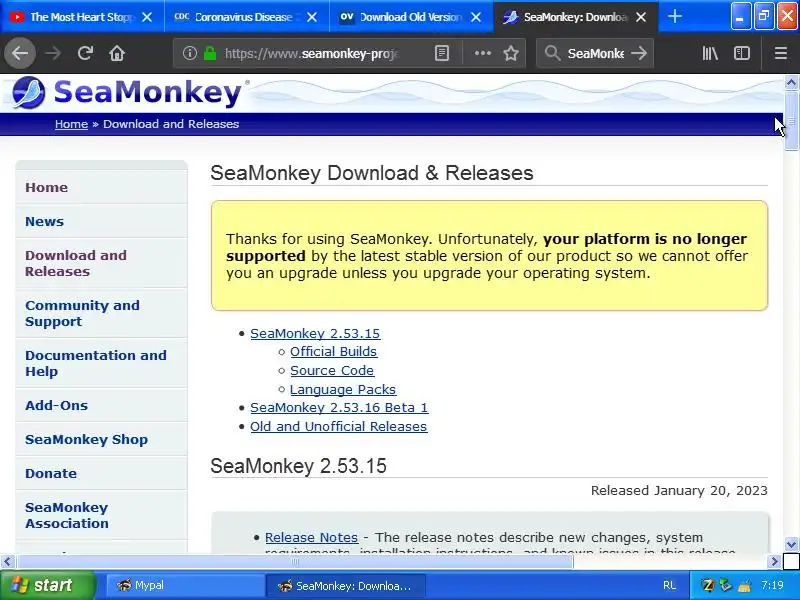Click horizontal scrollbar left arrow
Viewport: 800px width, 600px height.
coord(7,562)
